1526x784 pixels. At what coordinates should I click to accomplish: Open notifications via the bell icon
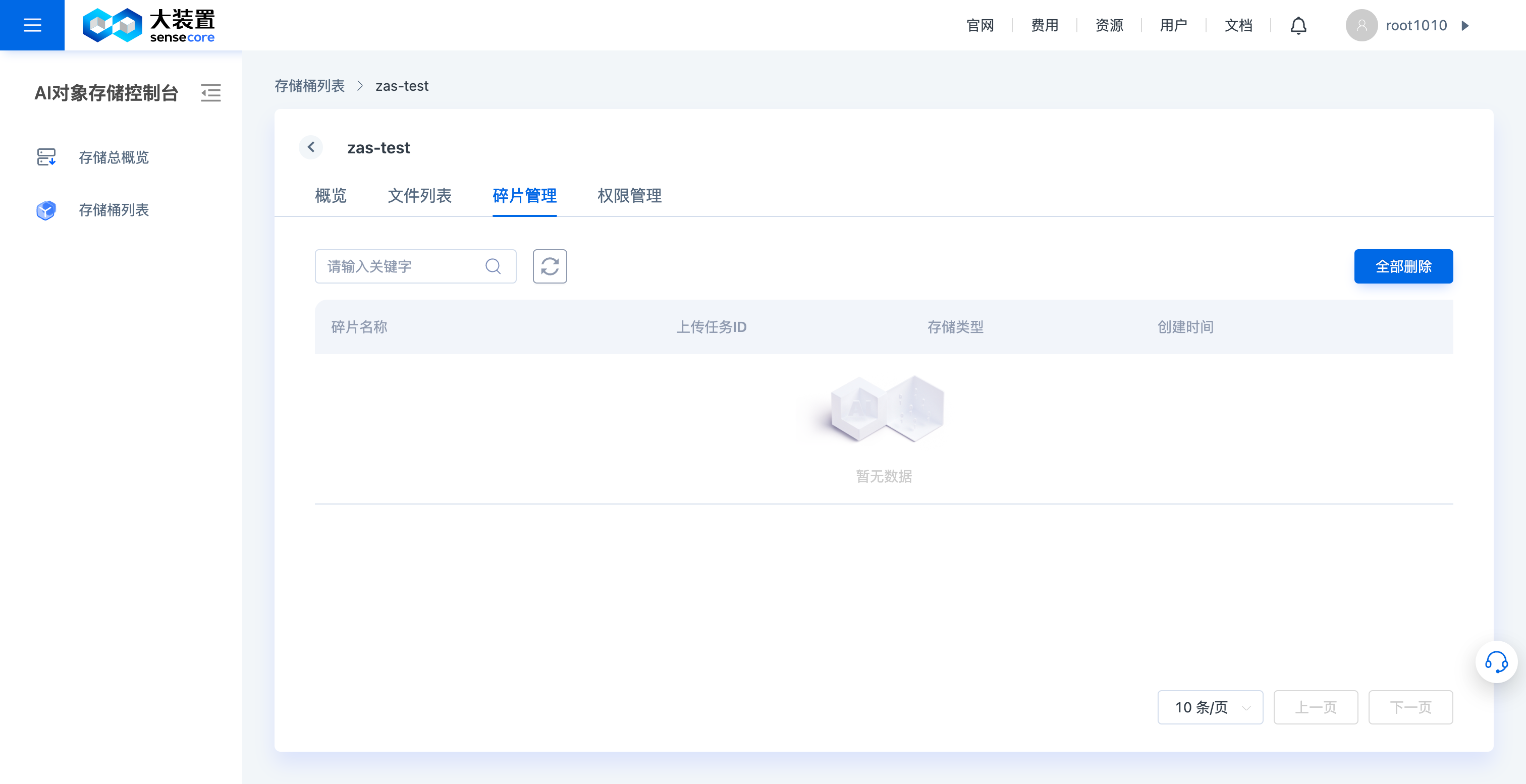[1298, 25]
